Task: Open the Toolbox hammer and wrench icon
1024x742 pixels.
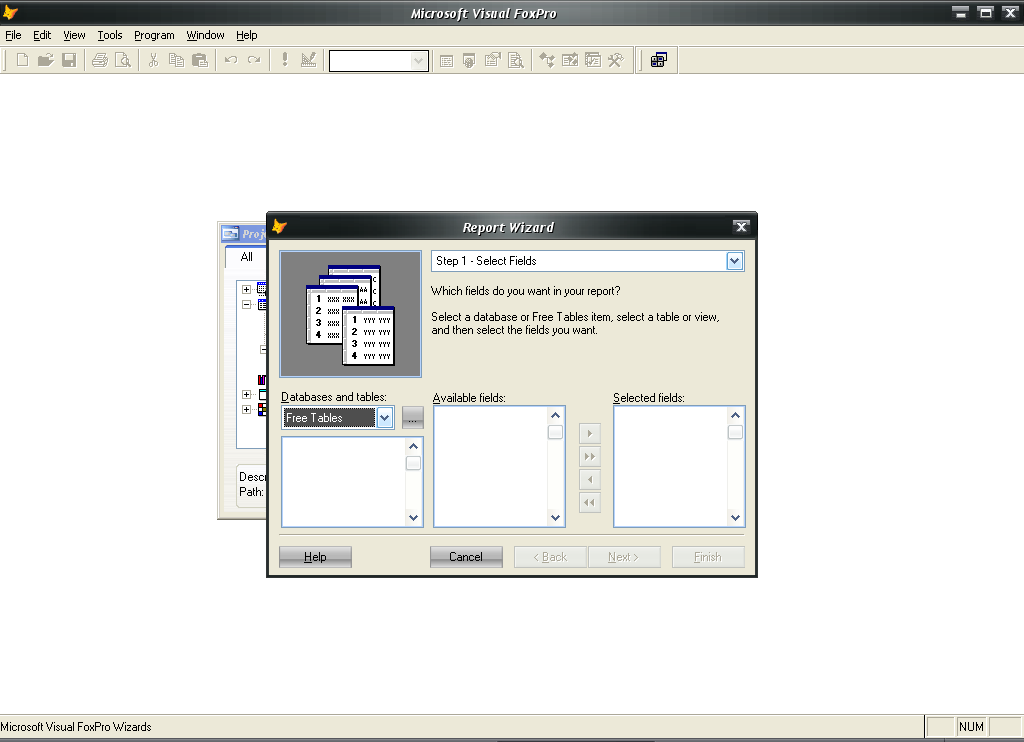Action: [x=616, y=61]
